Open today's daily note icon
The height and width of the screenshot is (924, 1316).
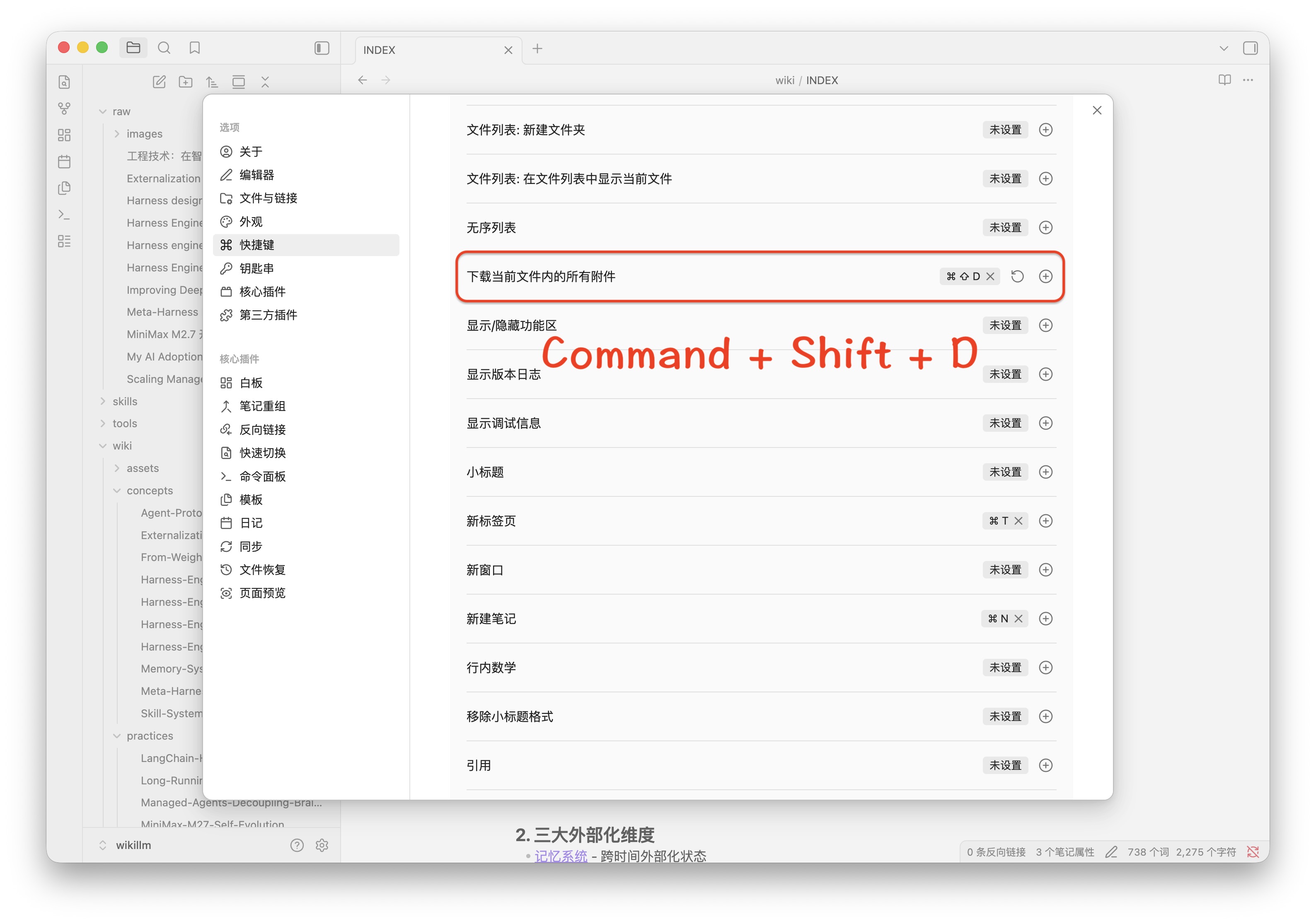click(64, 162)
